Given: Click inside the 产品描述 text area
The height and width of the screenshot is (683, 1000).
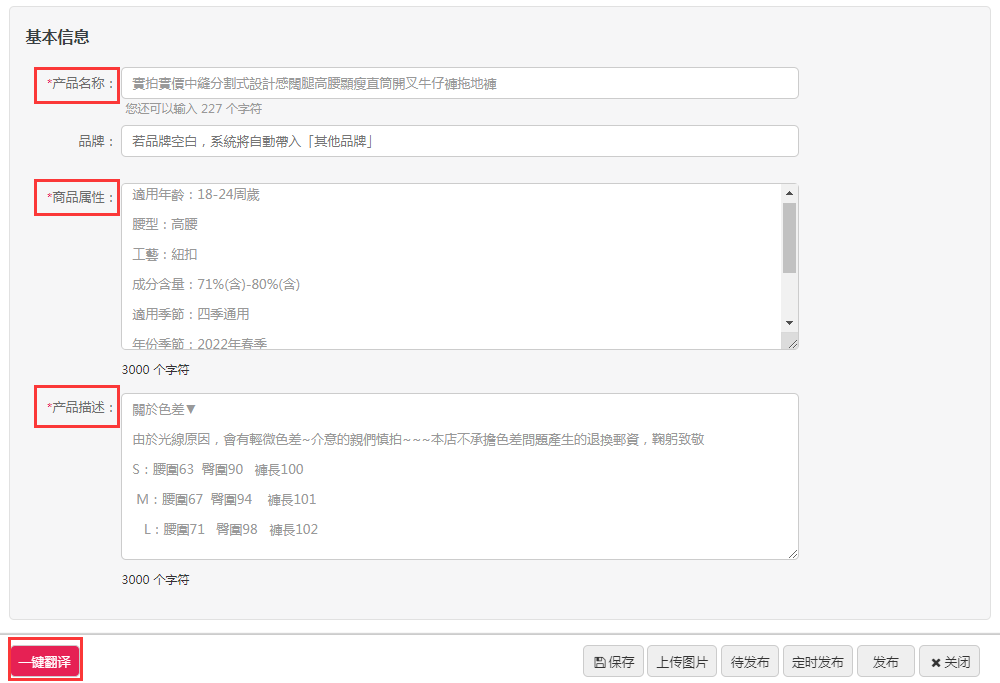Looking at the screenshot, I should click(460, 476).
